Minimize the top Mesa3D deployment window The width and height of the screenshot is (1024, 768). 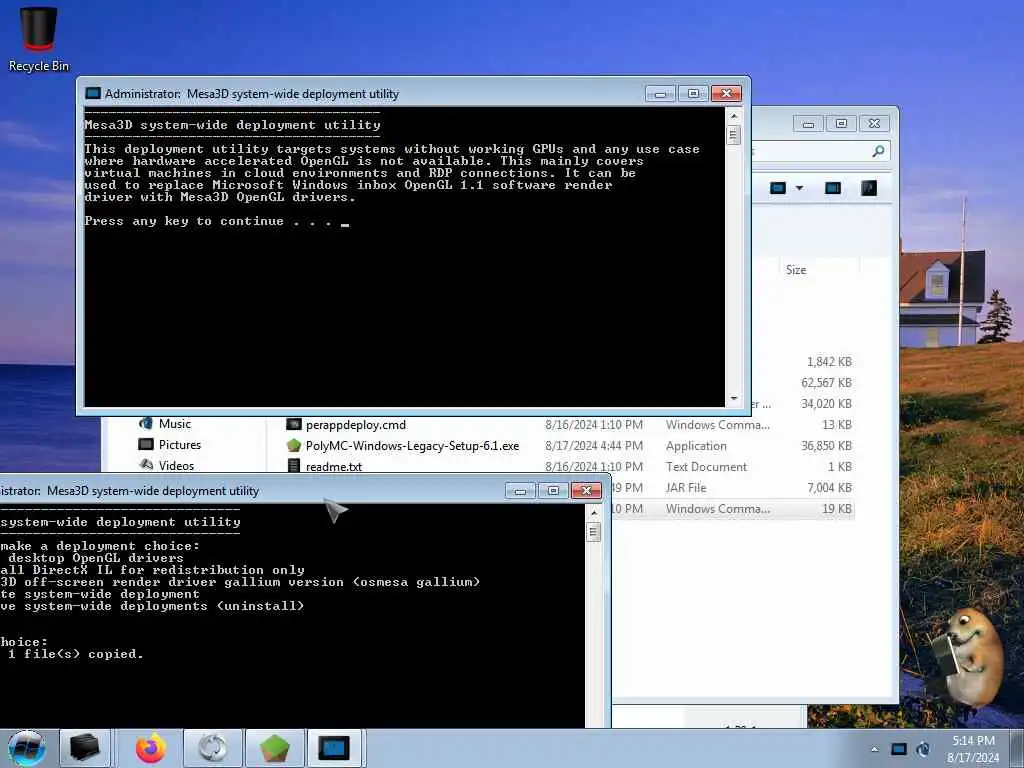(x=660, y=94)
